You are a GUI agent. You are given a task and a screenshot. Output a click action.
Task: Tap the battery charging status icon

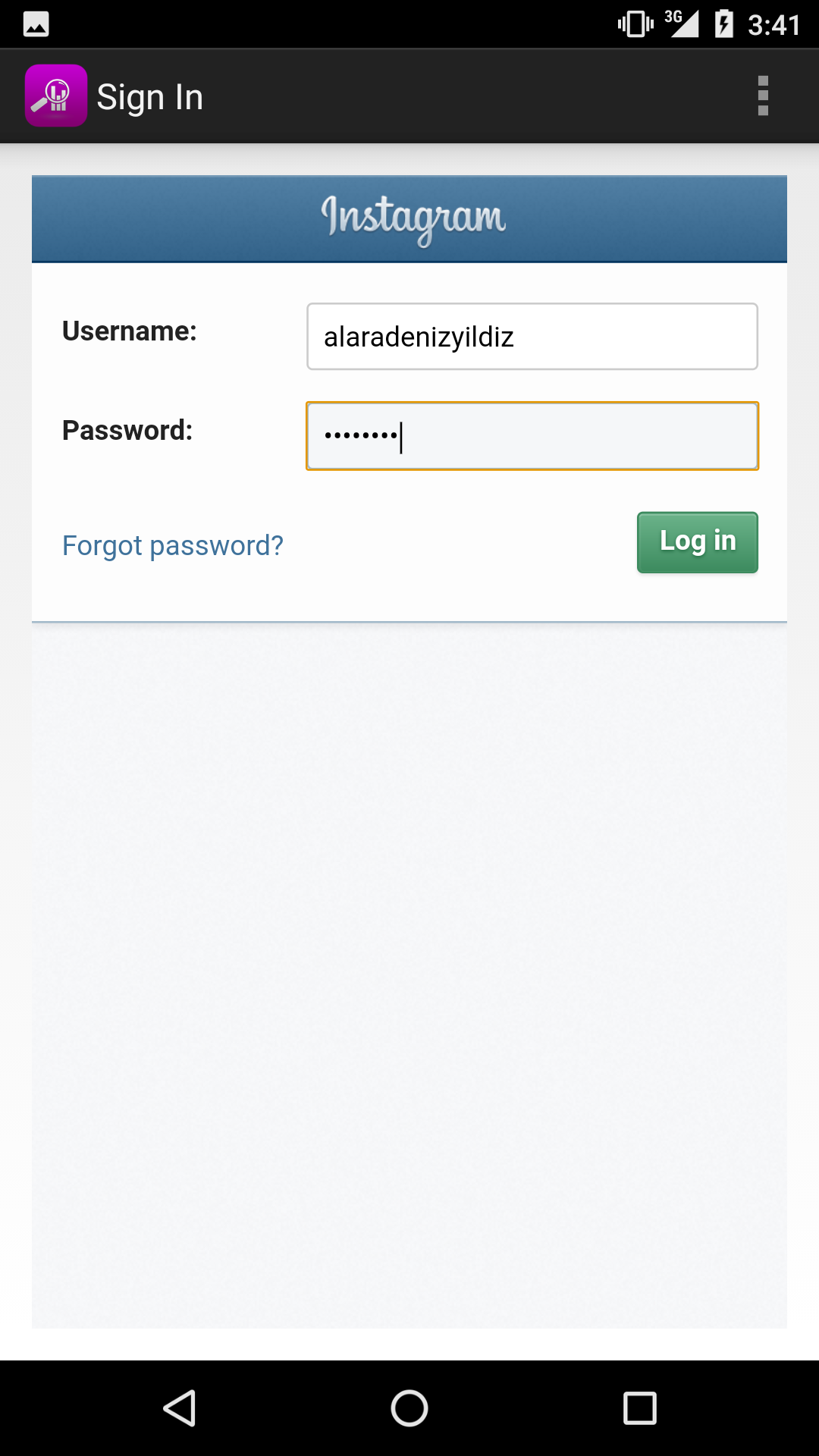(x=724, y=24)
